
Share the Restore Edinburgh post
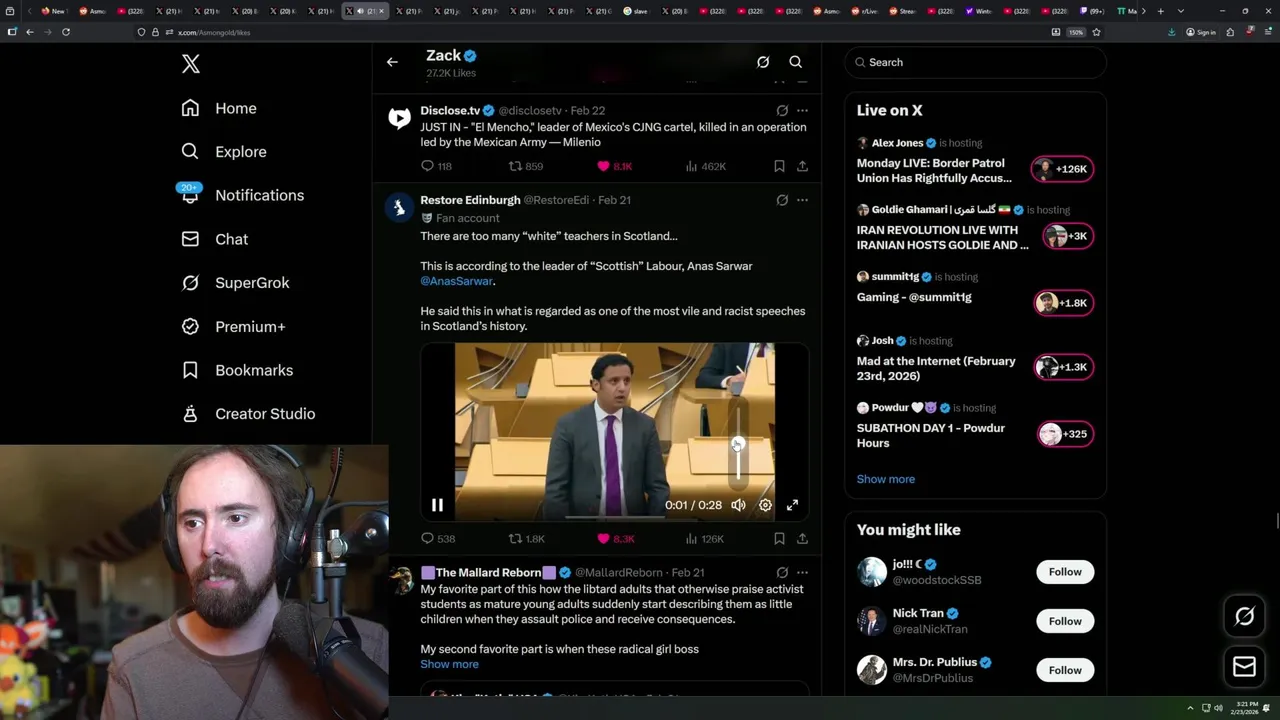coord(802,538)
